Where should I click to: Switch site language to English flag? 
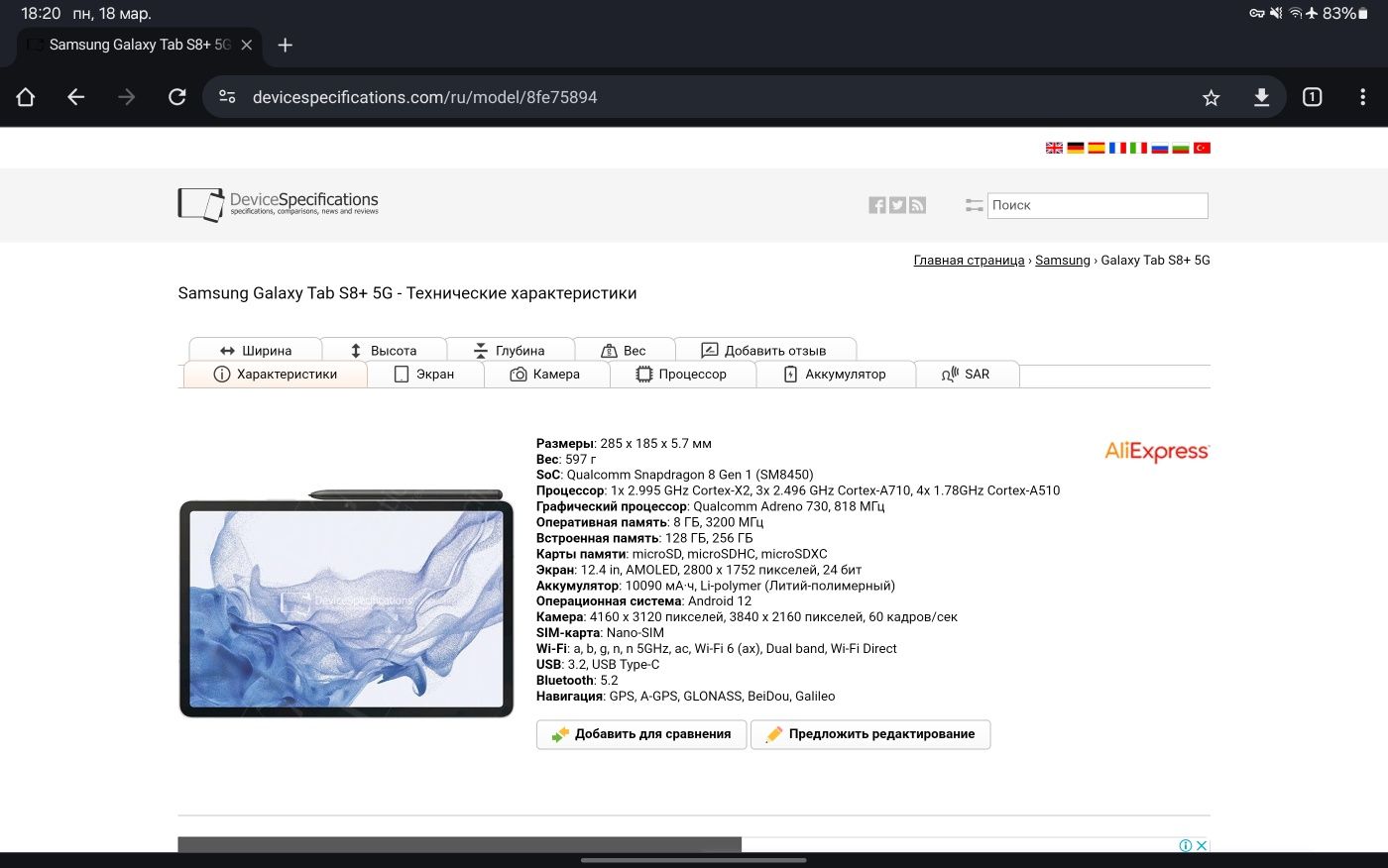(x=1054, y=148)
